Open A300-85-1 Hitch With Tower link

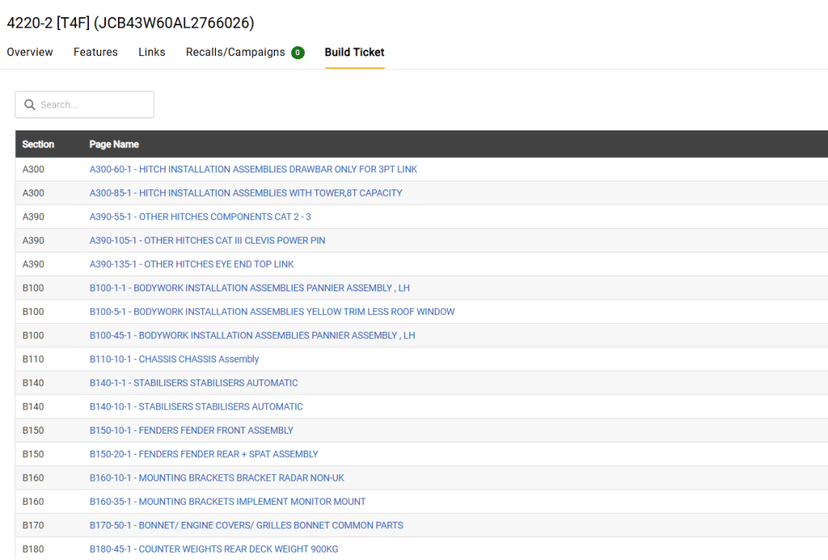click(246, 193)
